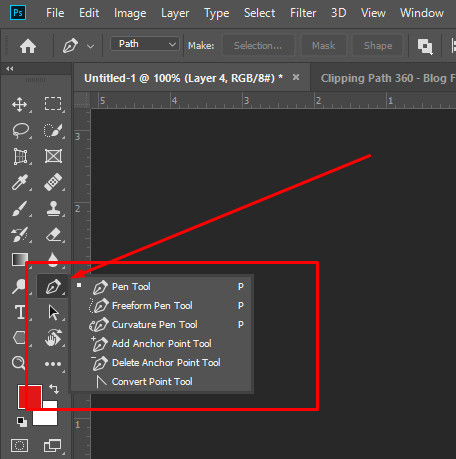Collapse the toolbar with double-arrow
456x459 pixels.
10,69
